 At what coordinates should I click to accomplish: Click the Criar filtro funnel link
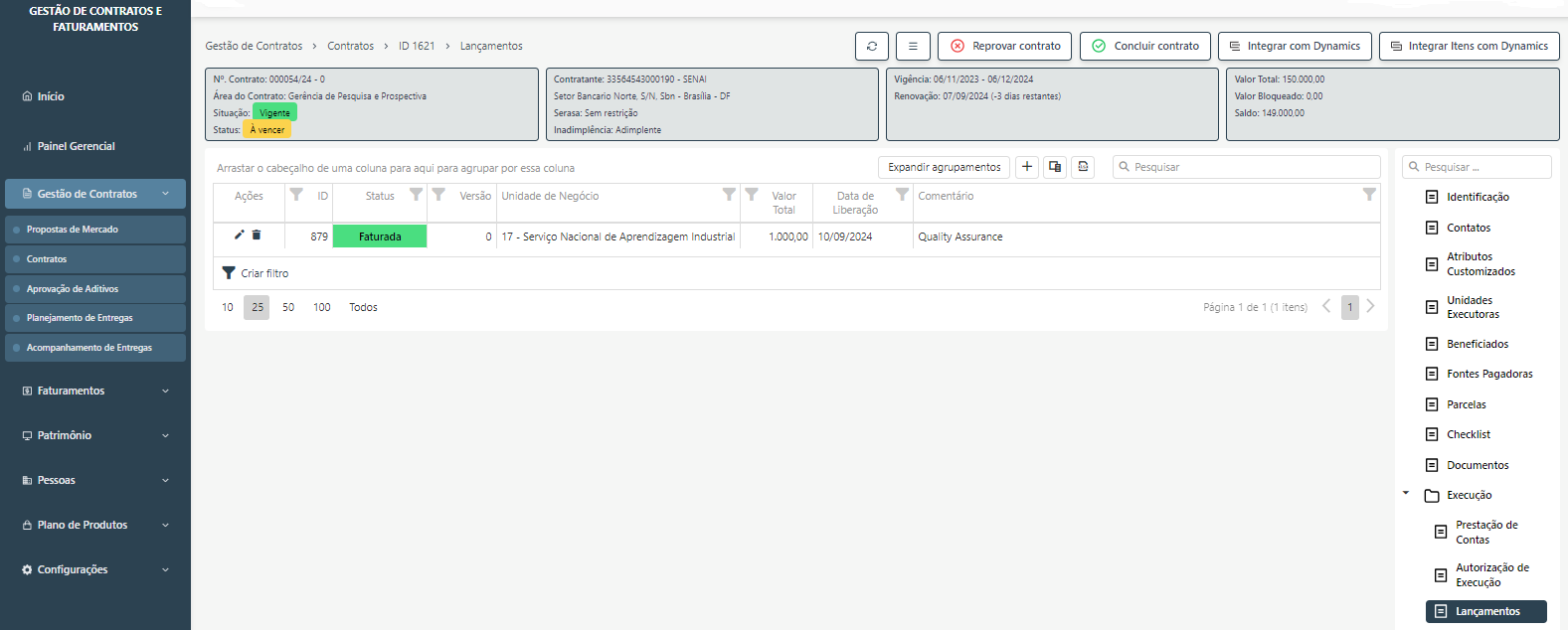tap(256, 273)
